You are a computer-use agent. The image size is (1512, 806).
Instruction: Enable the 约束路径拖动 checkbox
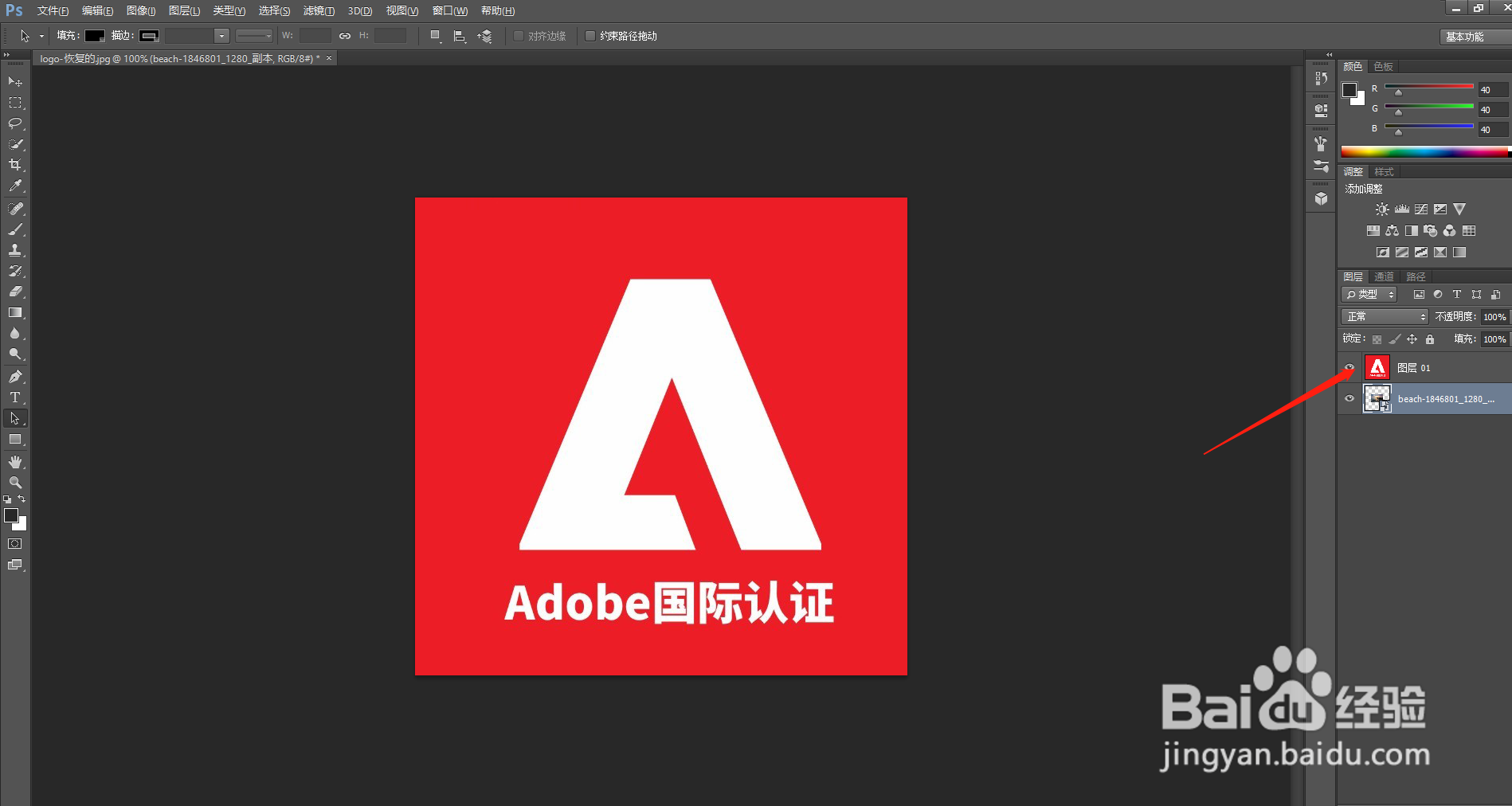point(590,36)
